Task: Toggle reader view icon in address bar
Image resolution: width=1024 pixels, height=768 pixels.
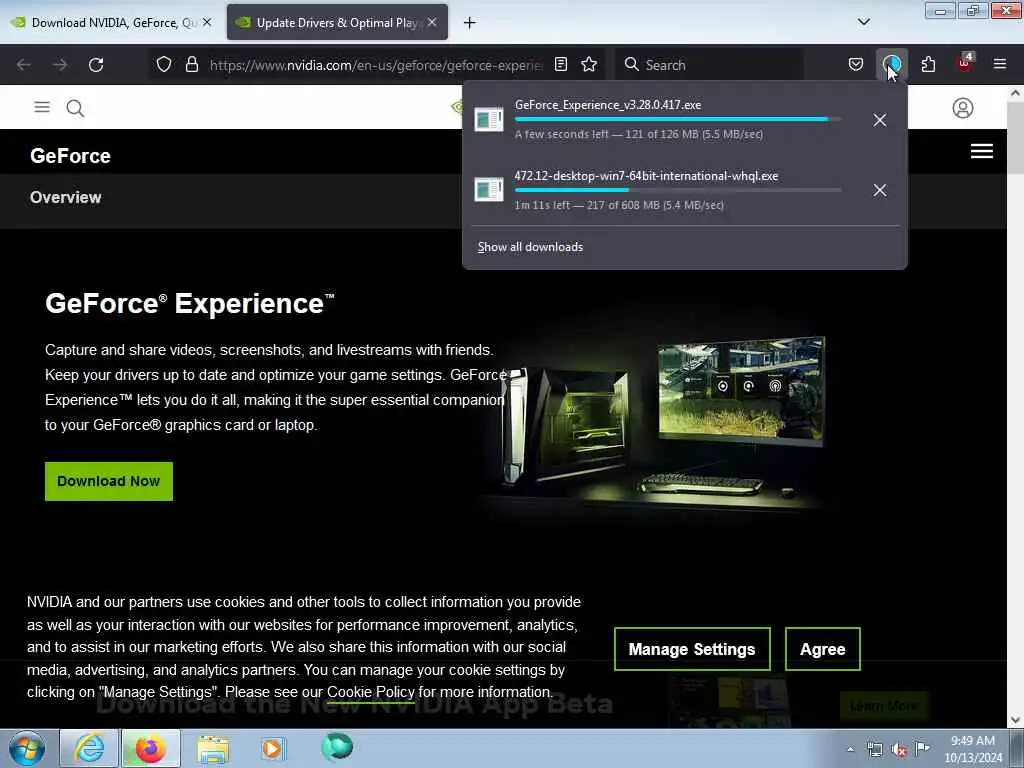Action: coord(561,64)
